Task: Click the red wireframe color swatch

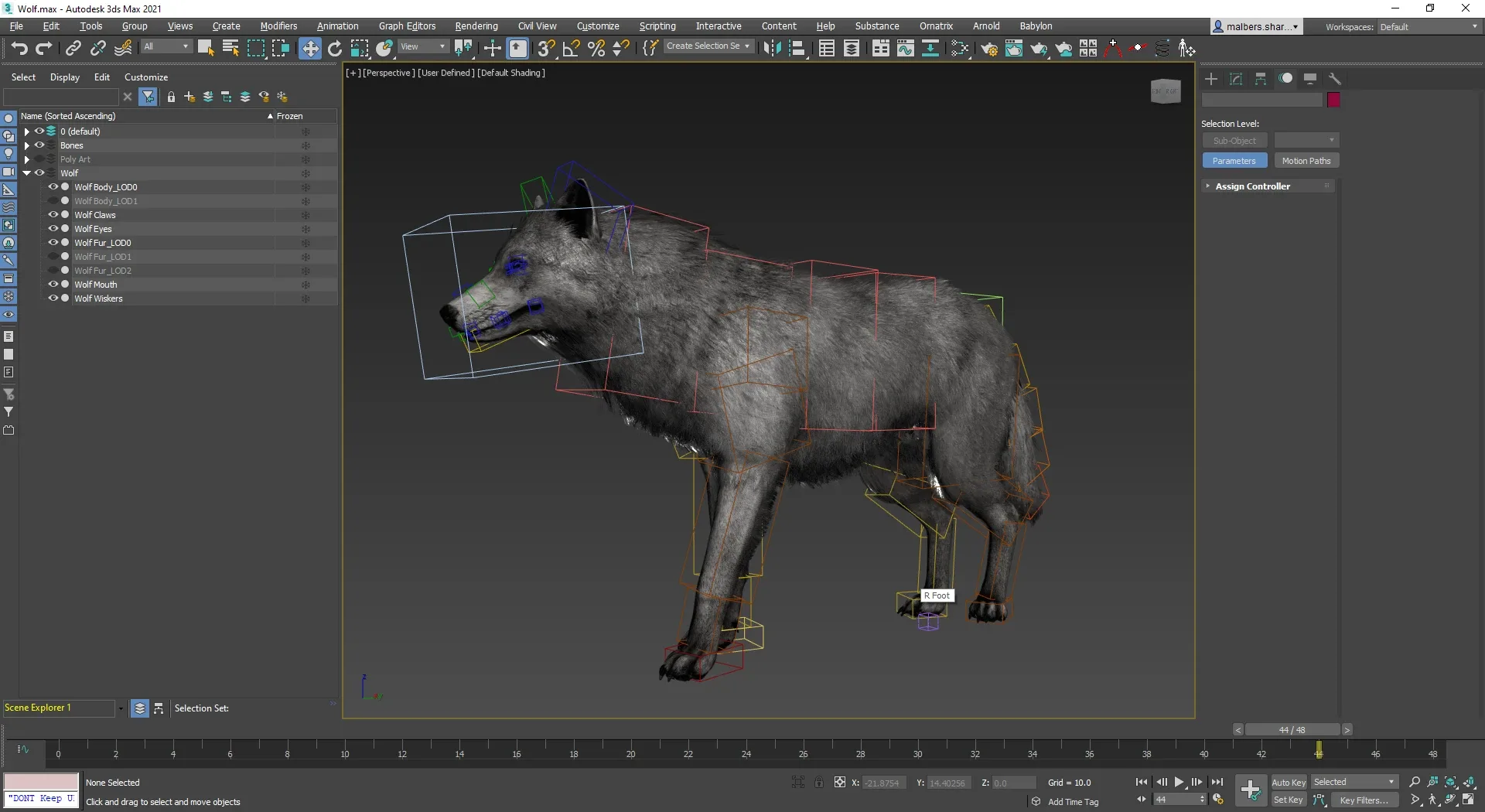Action: (1333, 100)
